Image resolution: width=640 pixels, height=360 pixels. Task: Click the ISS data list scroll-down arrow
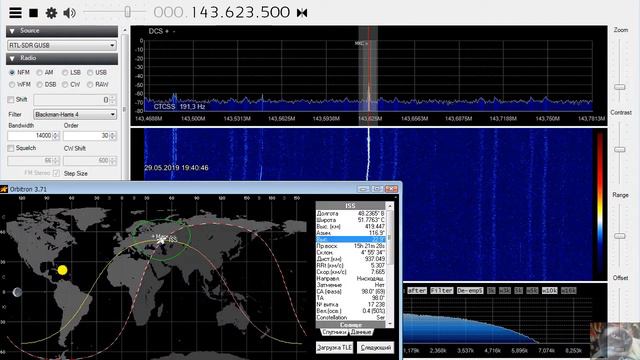391,324
